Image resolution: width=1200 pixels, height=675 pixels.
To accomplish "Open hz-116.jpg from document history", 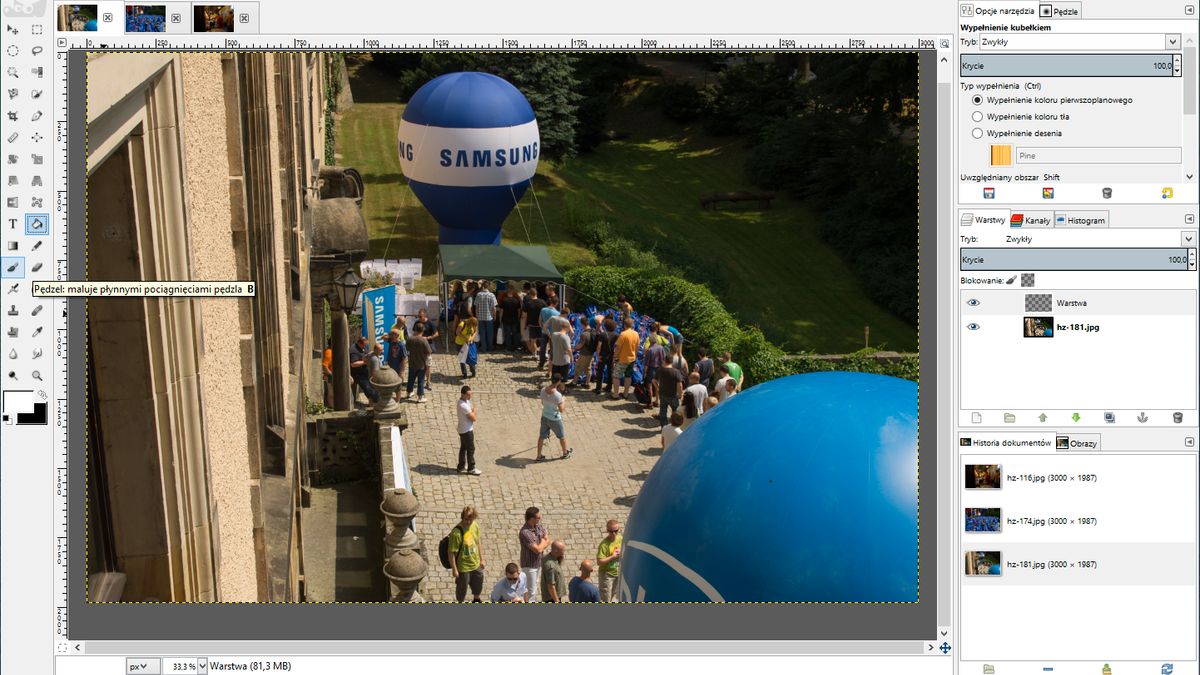I will (x=1078, y=477).
